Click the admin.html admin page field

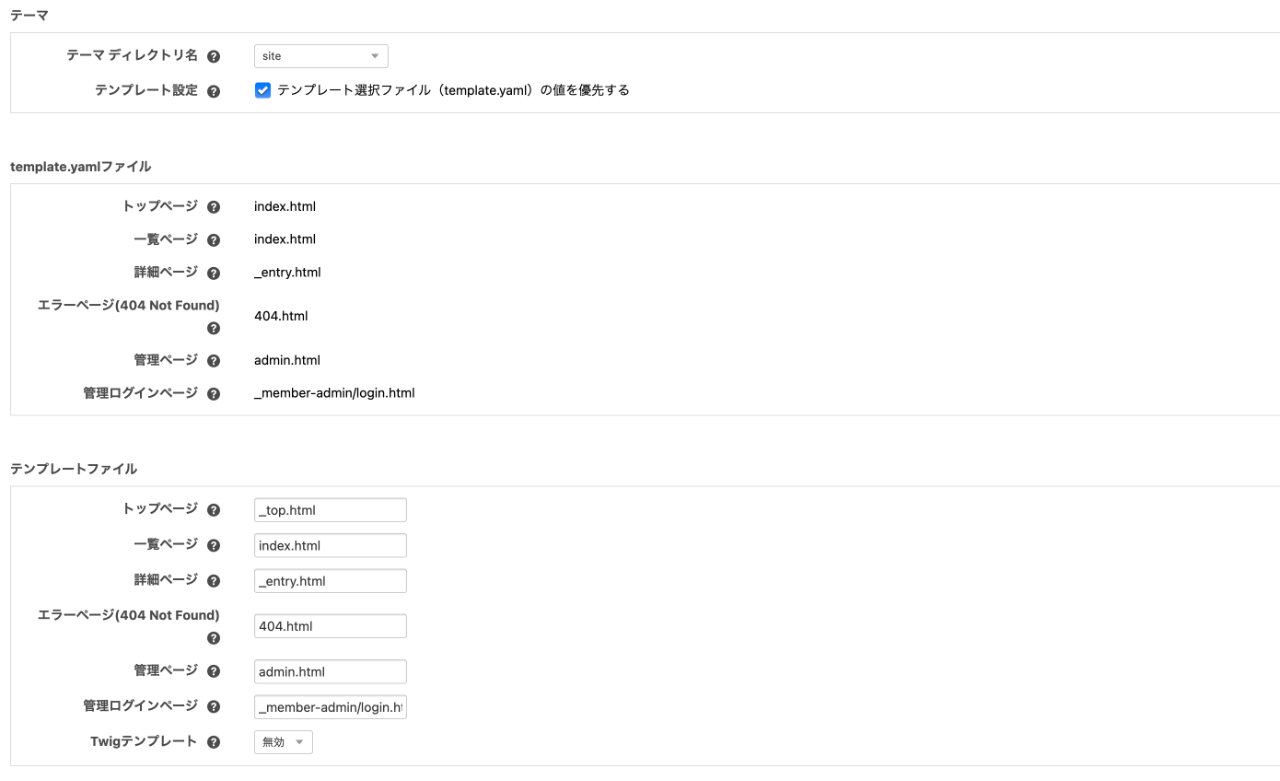tap(330, 671)
